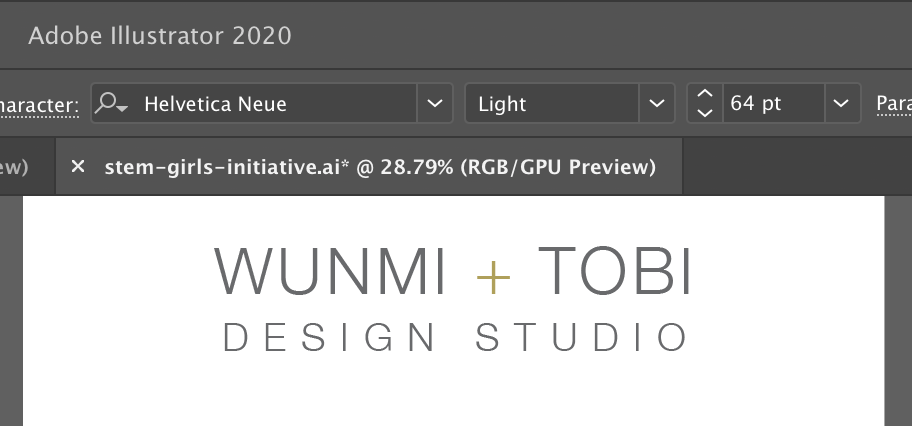
Task: Close the stem-girls-initiative.ai document tab
Action: pyautogui.click(x=78, y=167)
